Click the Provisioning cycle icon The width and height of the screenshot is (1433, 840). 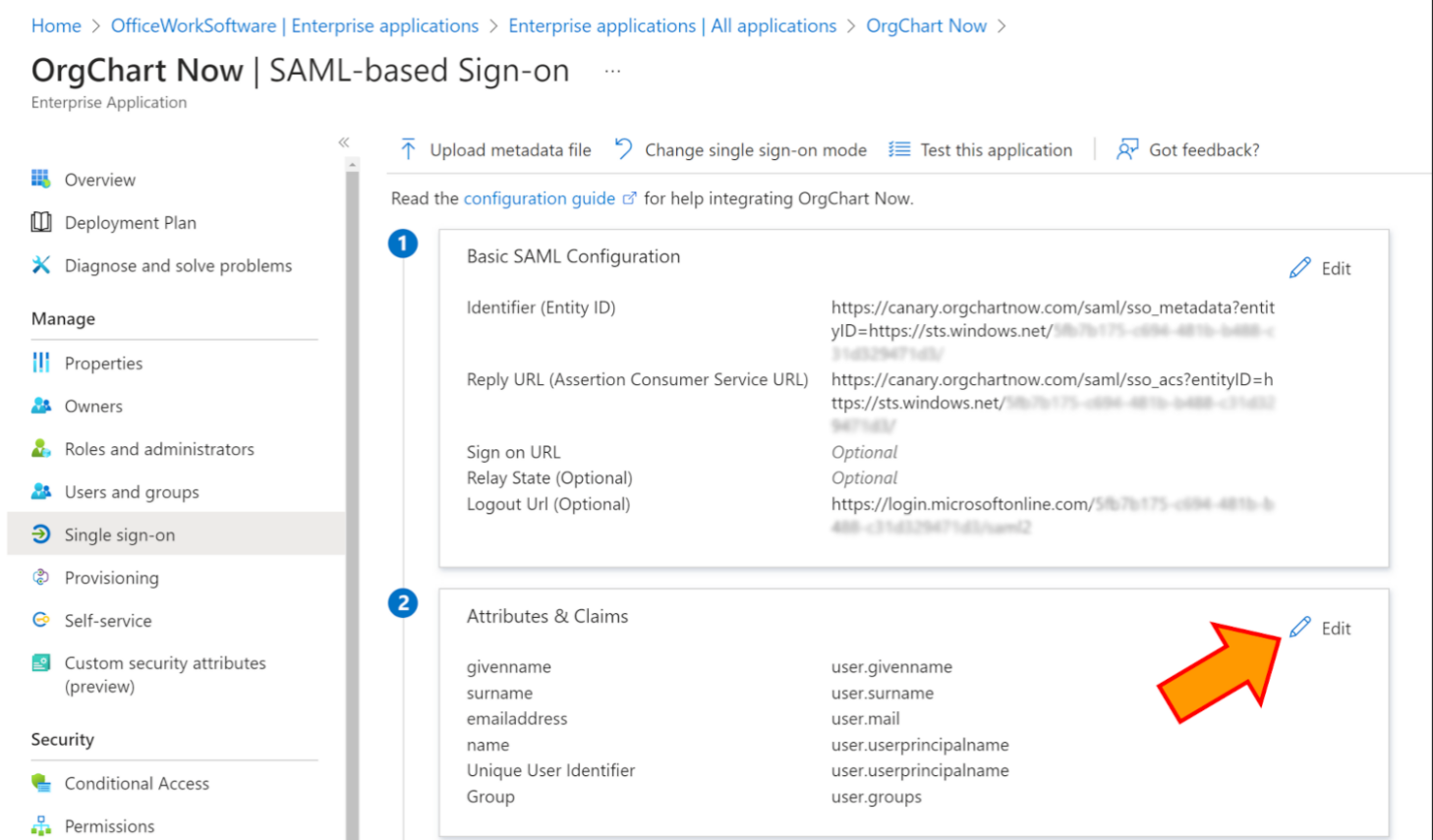(40, 578)
